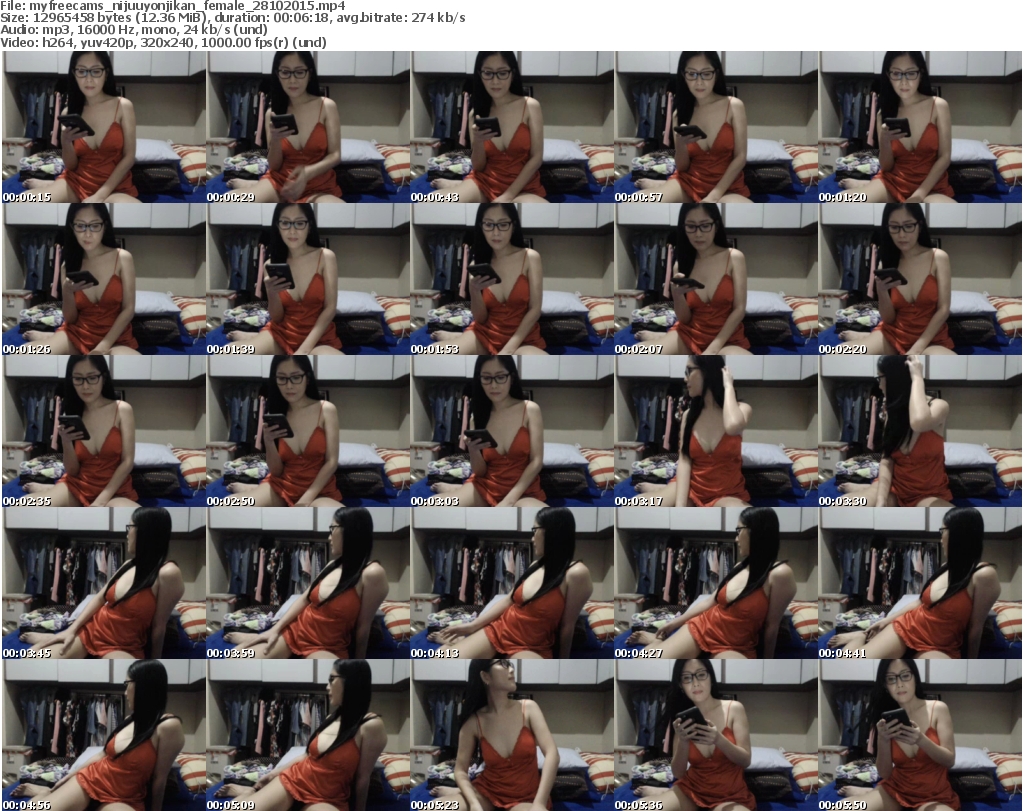
Task: Pick the preview frame 00:02:35
Action: [x=104, y=431]
